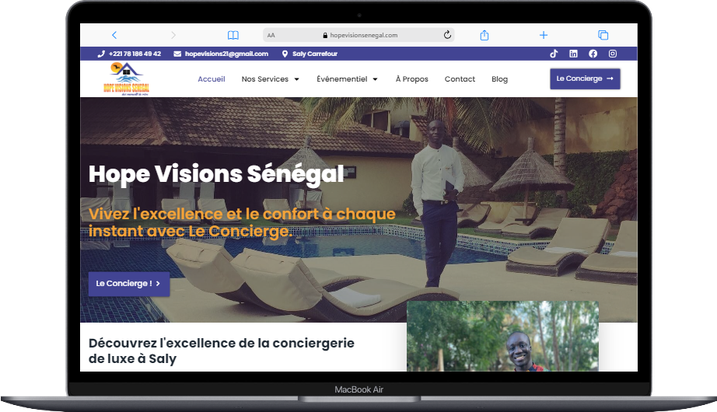The height and width of the screenshot is (412, 717).
Task: Open the Safari bookmarks book icon
Action: click(233, 35)
